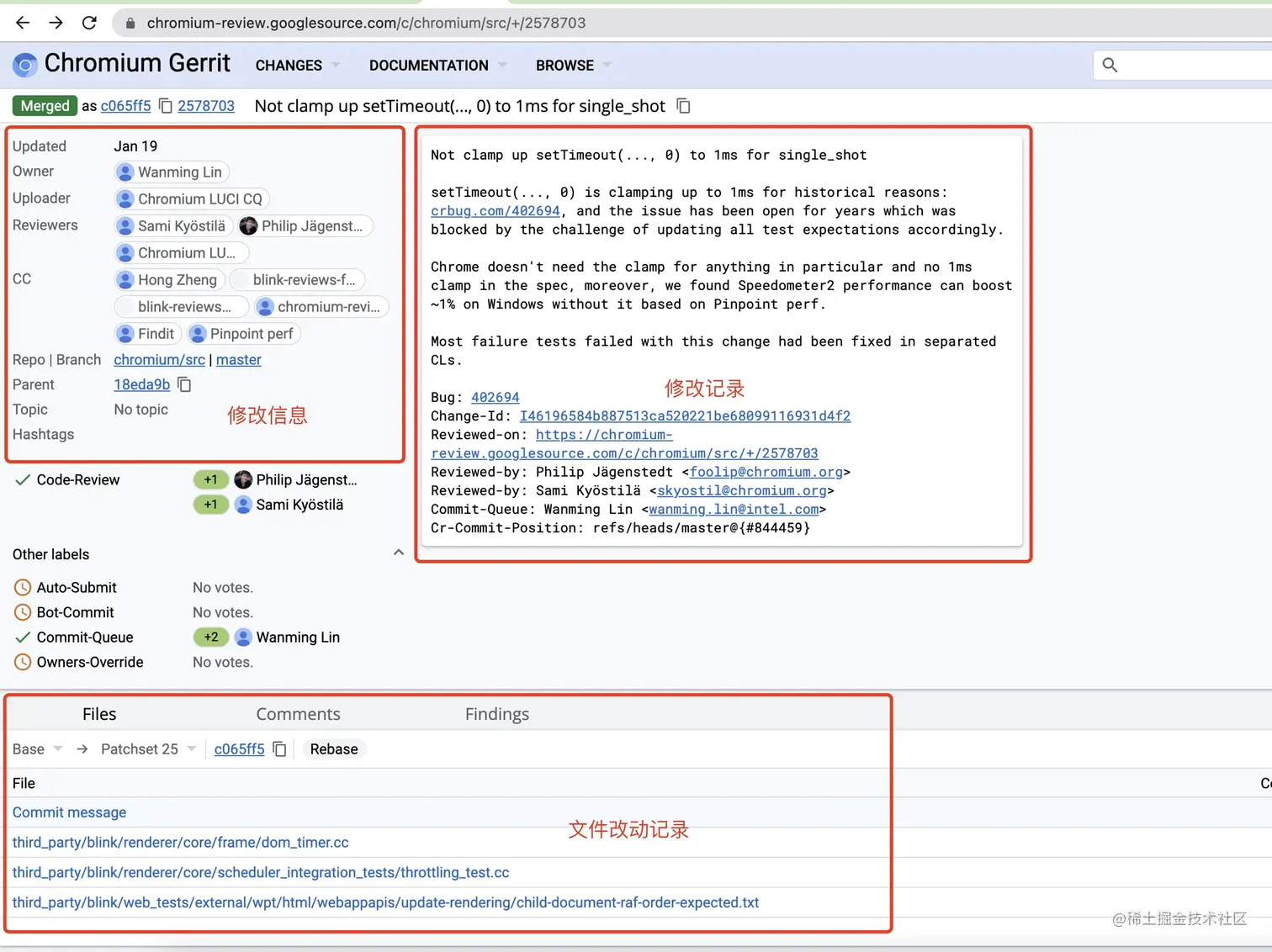Screen dimensions: 1272x952
Task: Click Pinpoint perf avatar icon
Action: (198, 334)
